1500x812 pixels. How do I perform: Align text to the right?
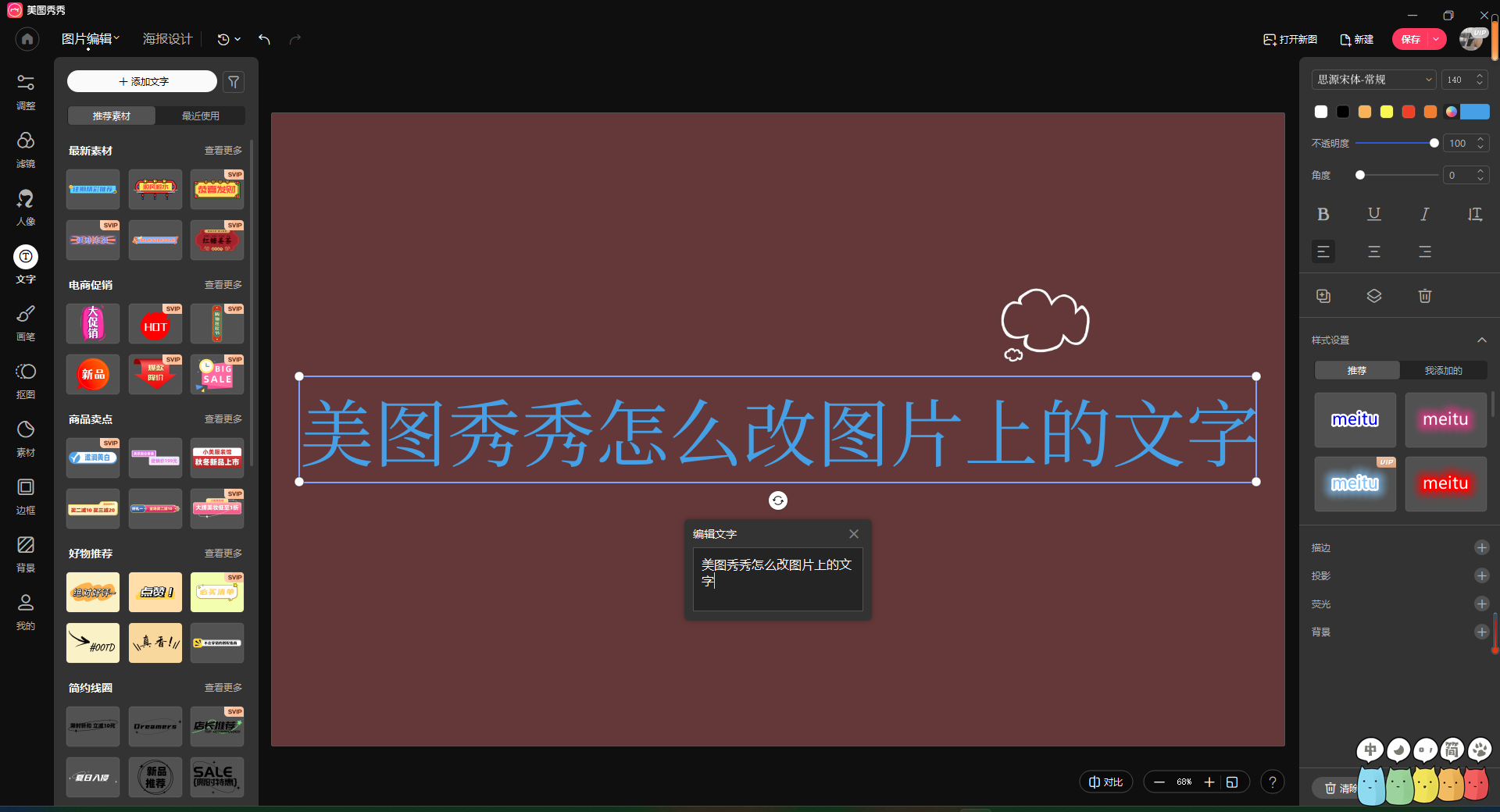pyautogui.click(x=1425, y=251)
